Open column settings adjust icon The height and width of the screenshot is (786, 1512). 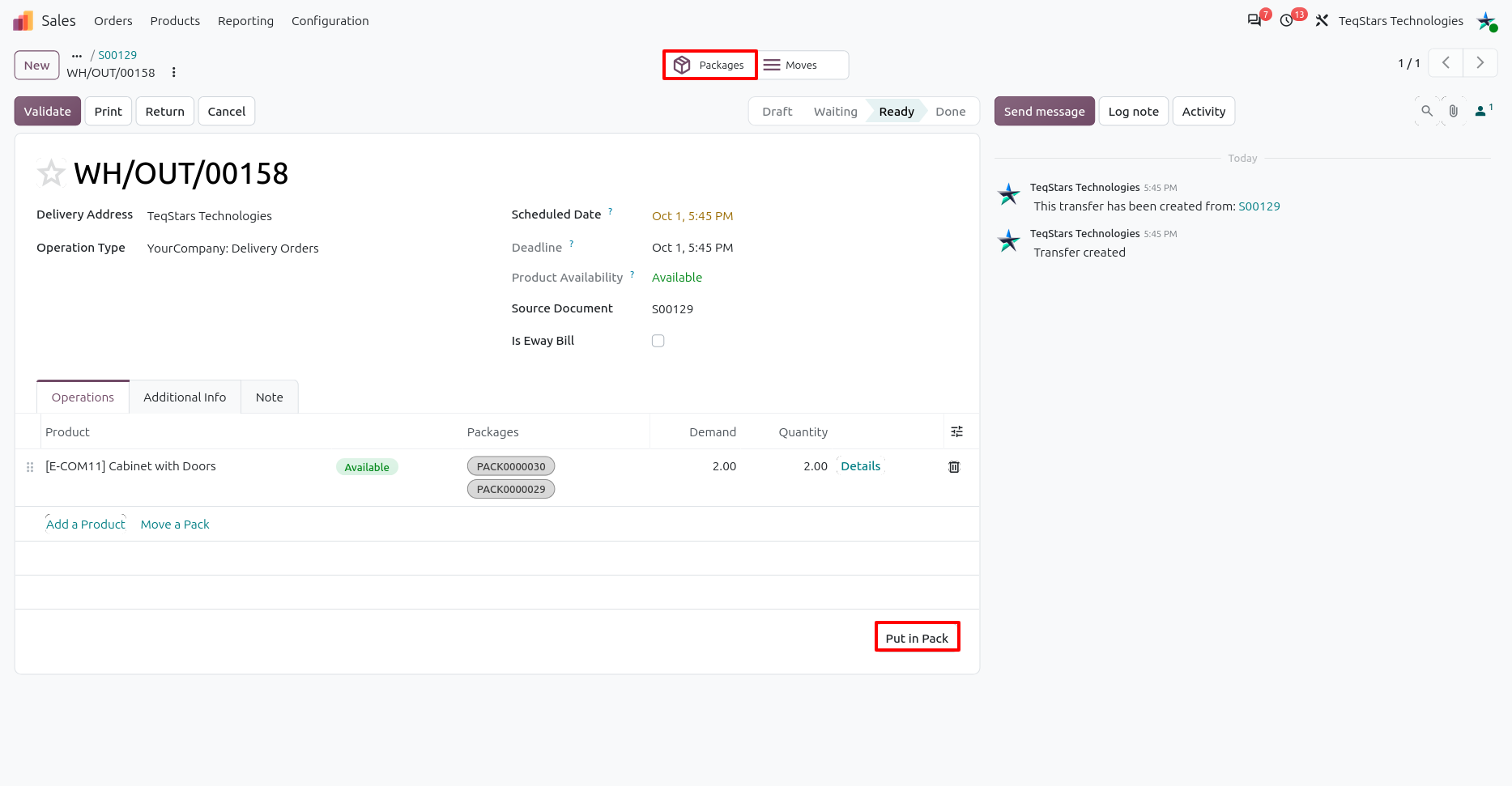pos(957,431)
